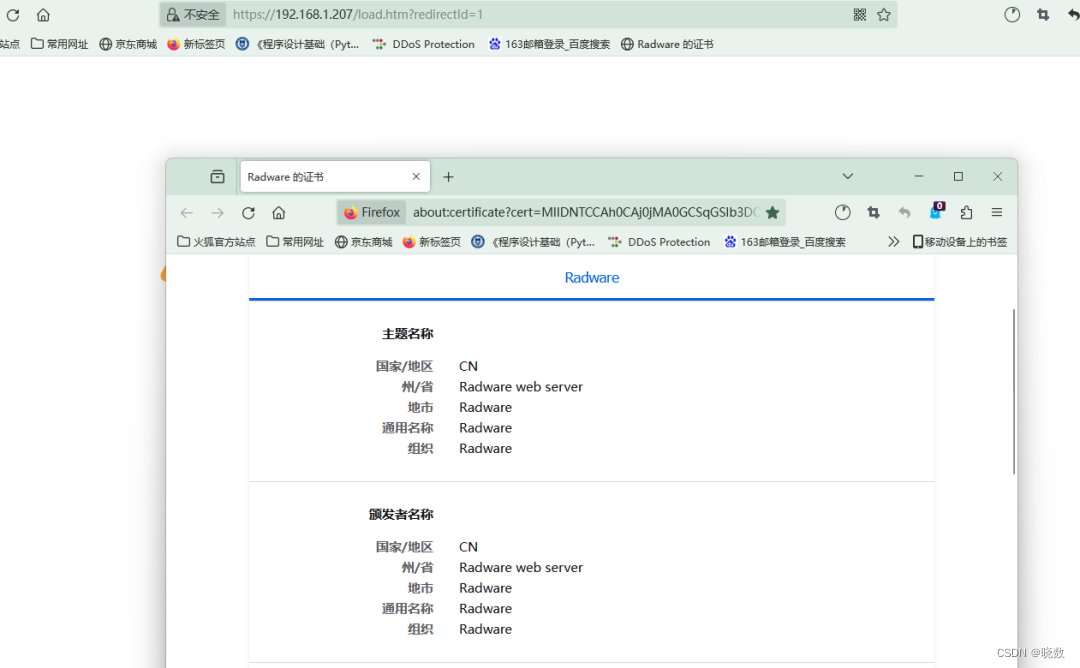This screenshot has width=1080, height=668.
Task: Click the certificate page vertical scrollbar
Action: [1014, 392]
